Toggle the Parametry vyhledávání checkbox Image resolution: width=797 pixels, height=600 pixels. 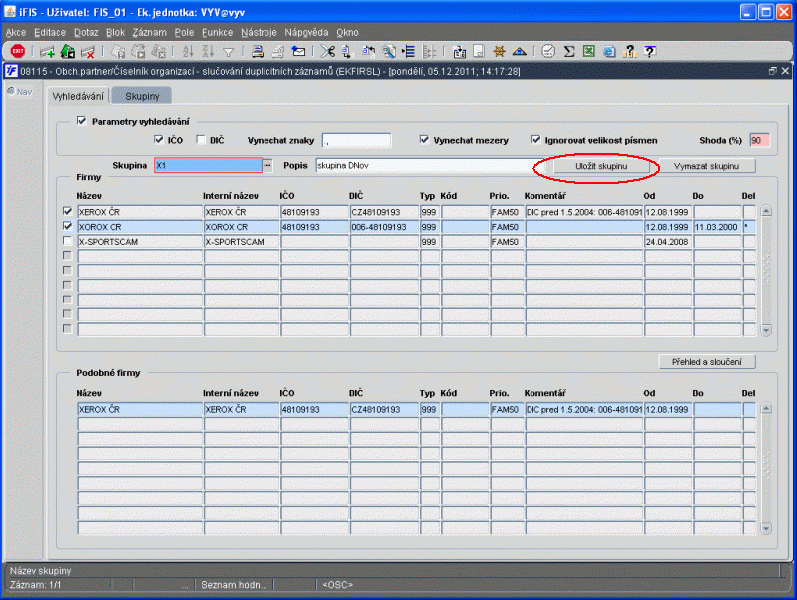[x=81, y=121]
